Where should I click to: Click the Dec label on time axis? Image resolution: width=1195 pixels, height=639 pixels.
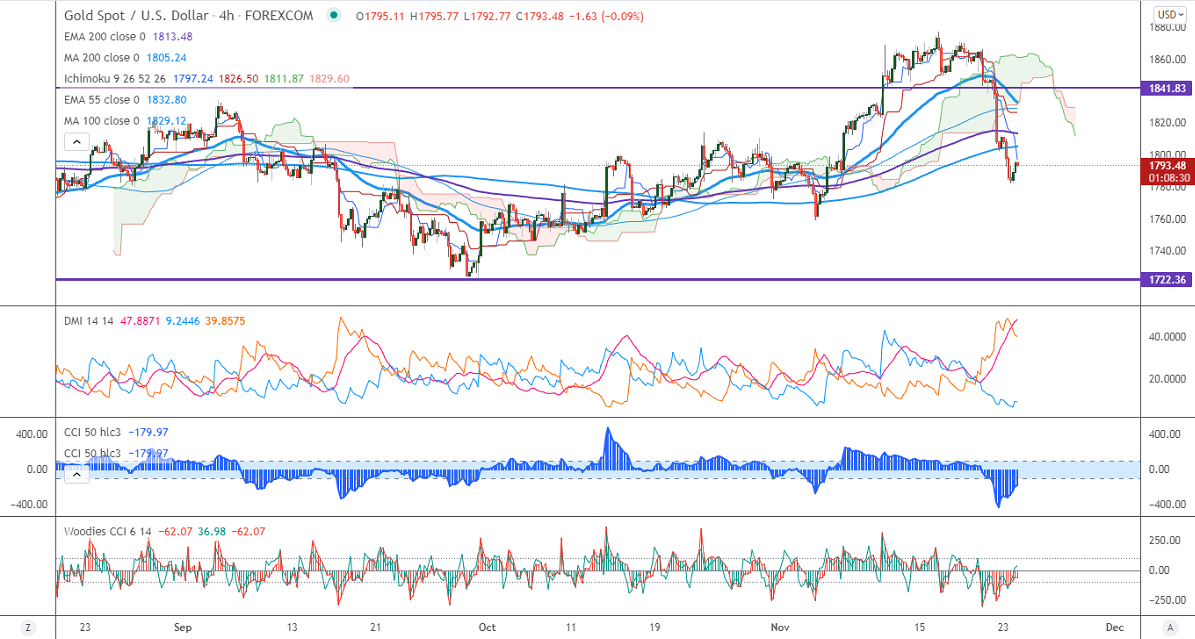(1114, 628)
